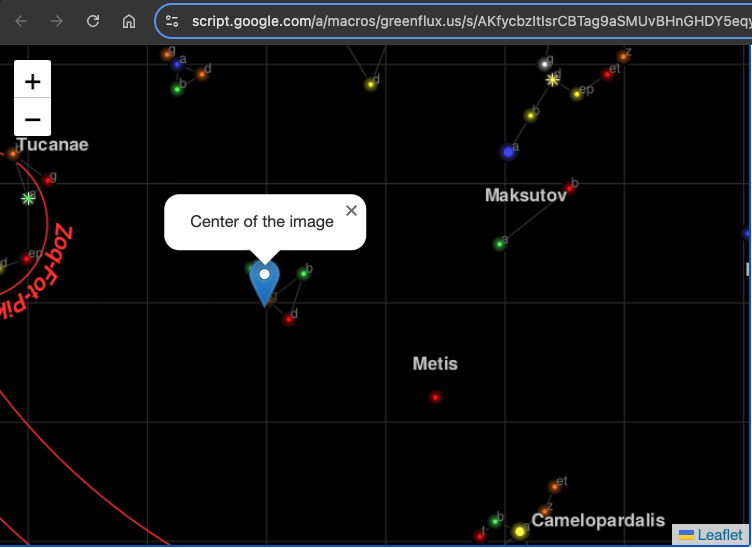Click the zoom in plus button
The height and width of the screenshot is (548, 752).
point(32,80)
